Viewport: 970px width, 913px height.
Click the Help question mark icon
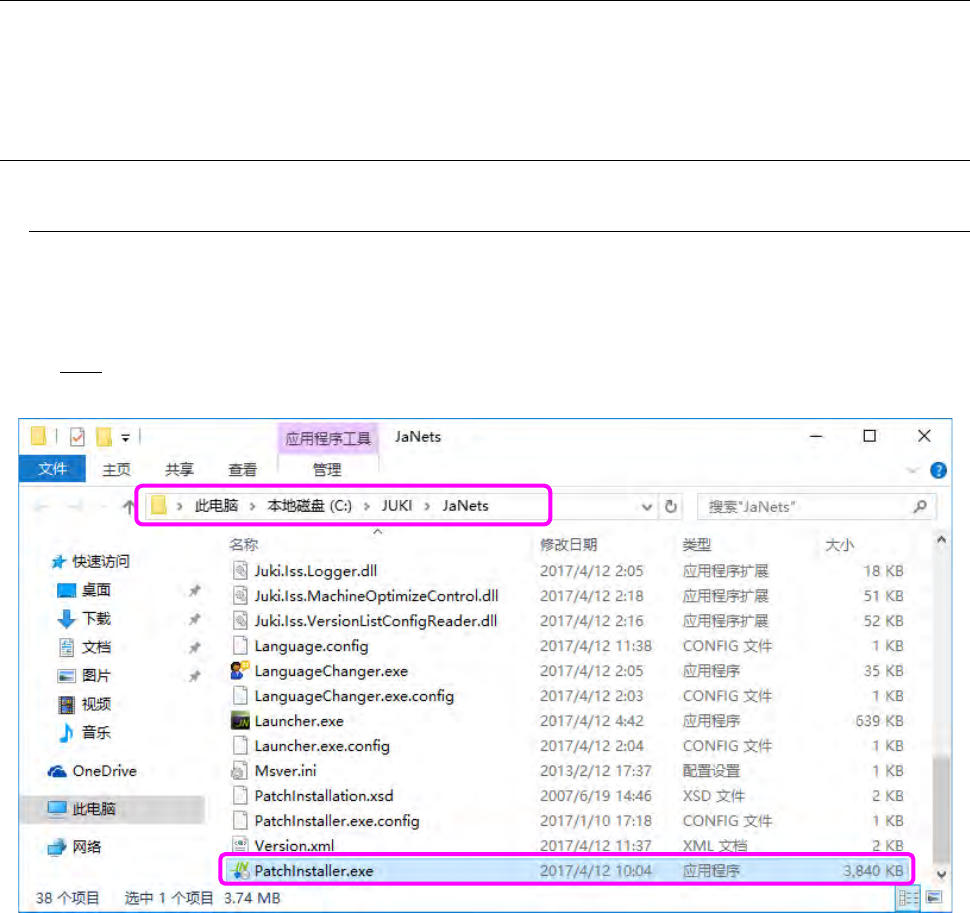938,470
